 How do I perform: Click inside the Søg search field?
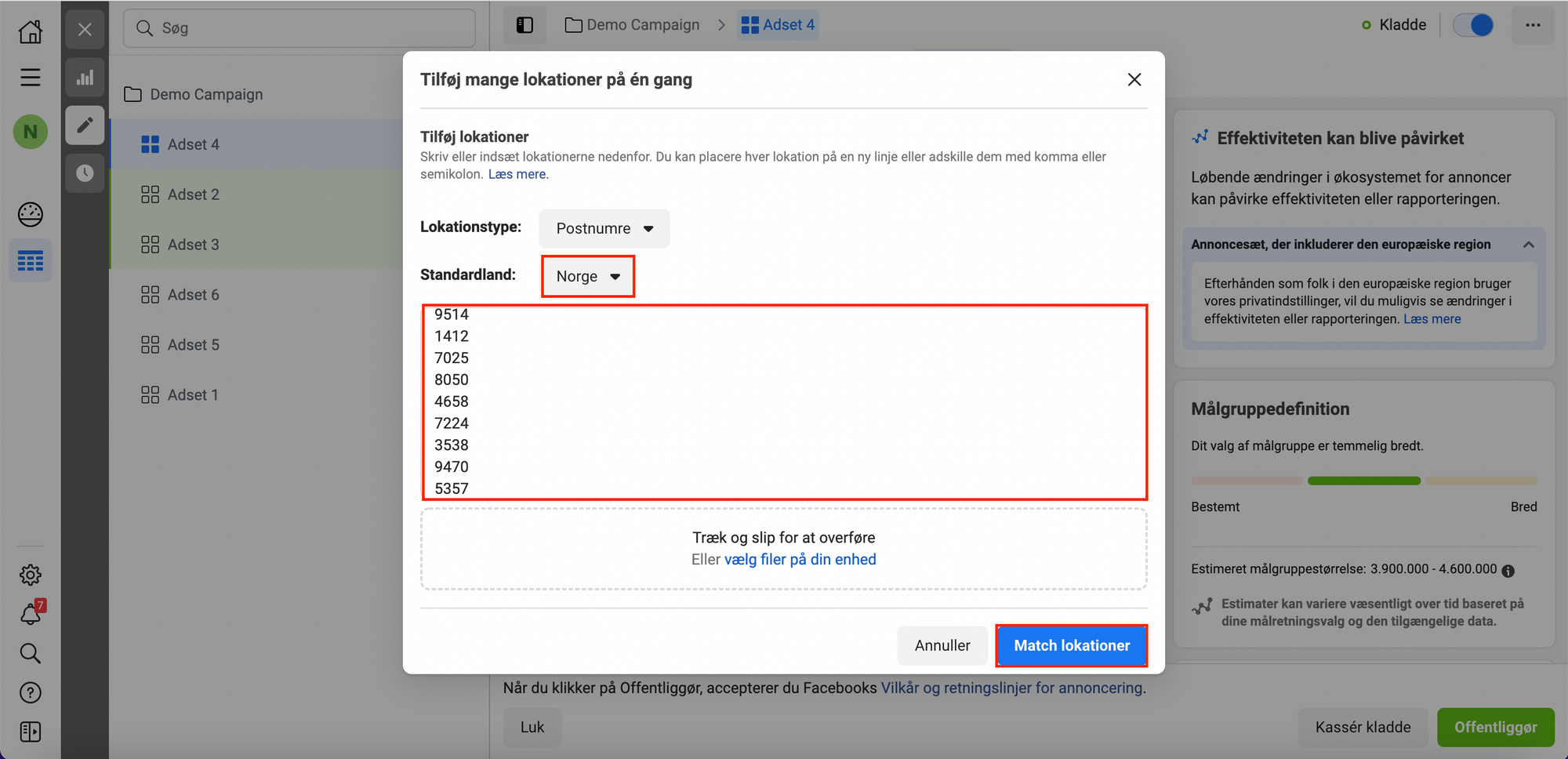click(x=299, y=28)
